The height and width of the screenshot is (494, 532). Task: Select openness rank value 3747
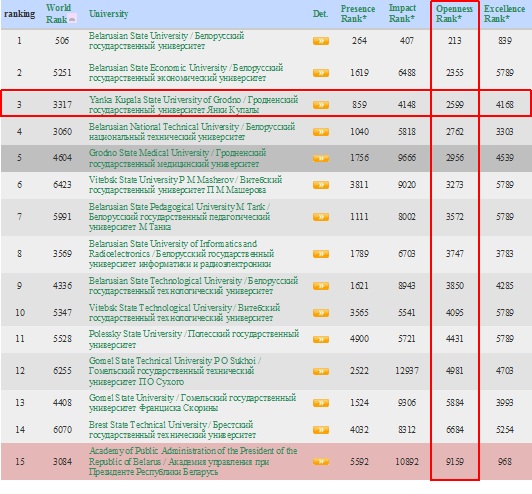(x=454, y=253)
